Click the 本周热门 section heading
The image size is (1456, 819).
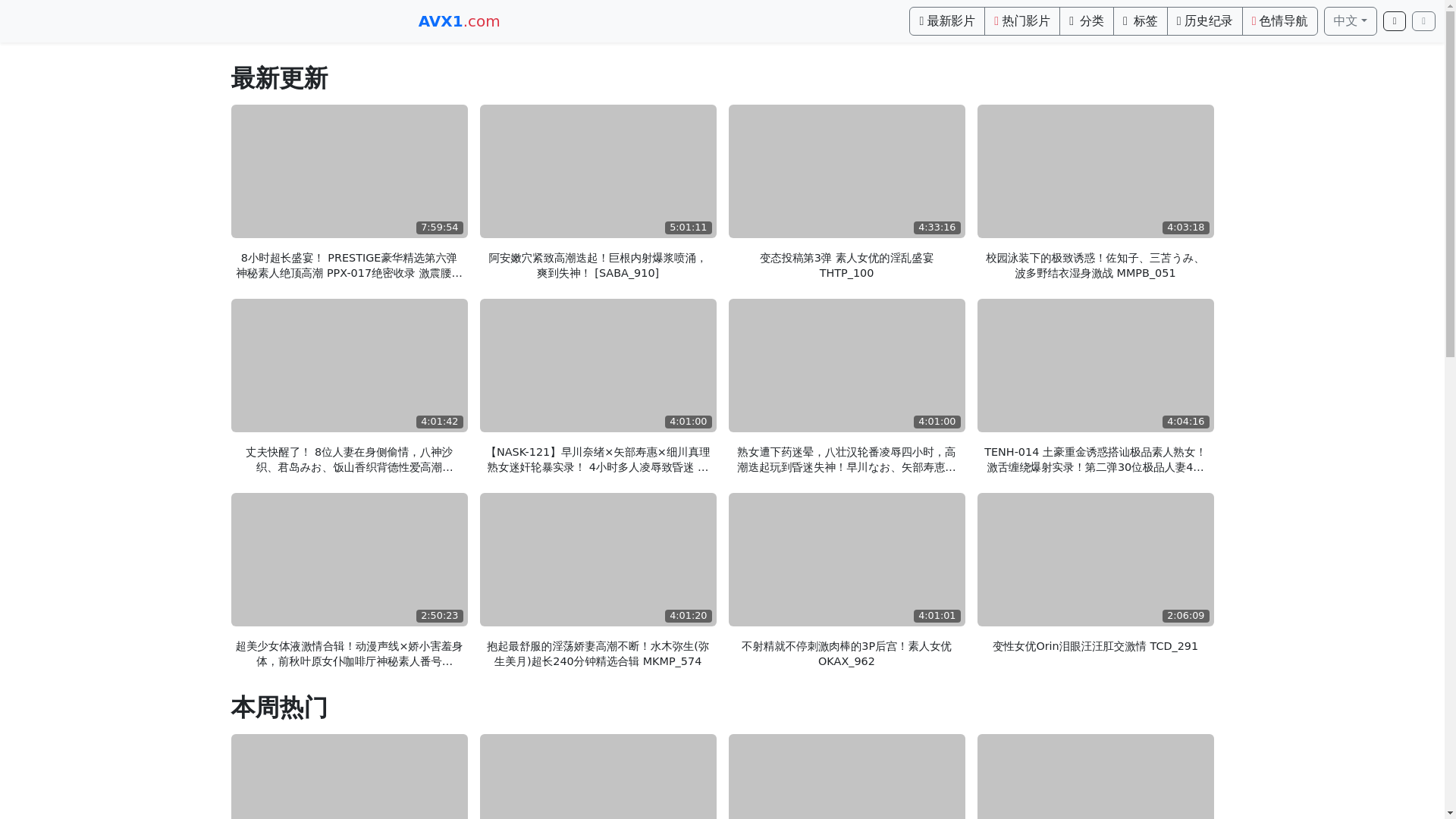pyautogui.click(x=279, y=708)
